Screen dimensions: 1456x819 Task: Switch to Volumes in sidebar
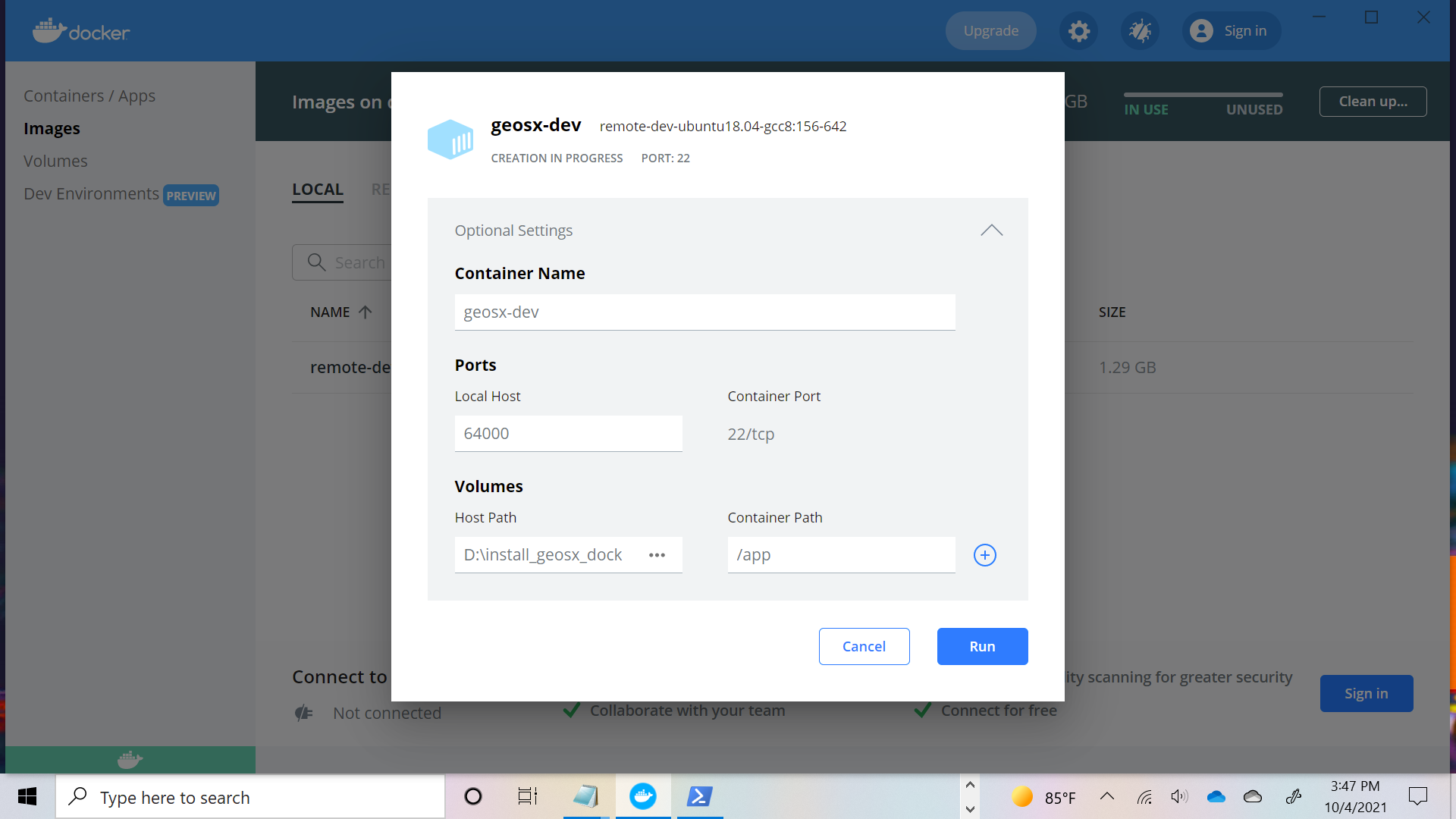(55, 162)
